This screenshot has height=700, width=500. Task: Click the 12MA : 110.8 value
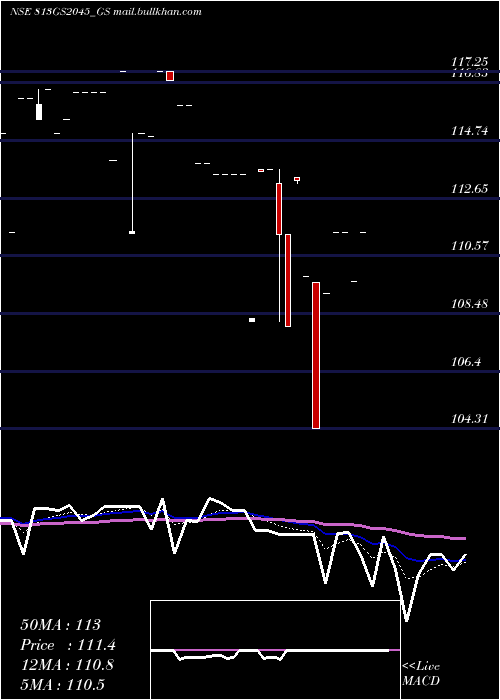click(x=67, y=665)
